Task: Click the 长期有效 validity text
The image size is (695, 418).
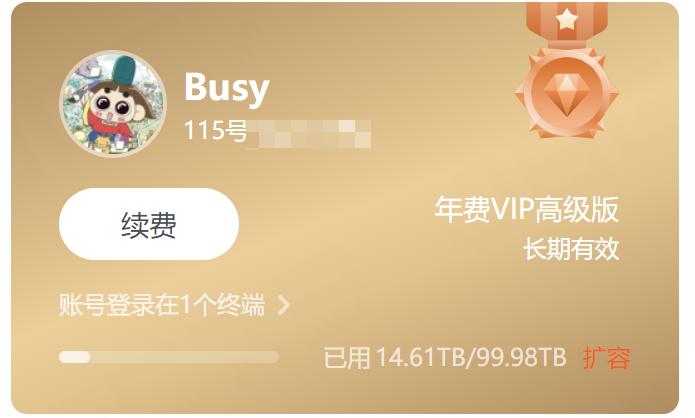Action: [571, 249]
